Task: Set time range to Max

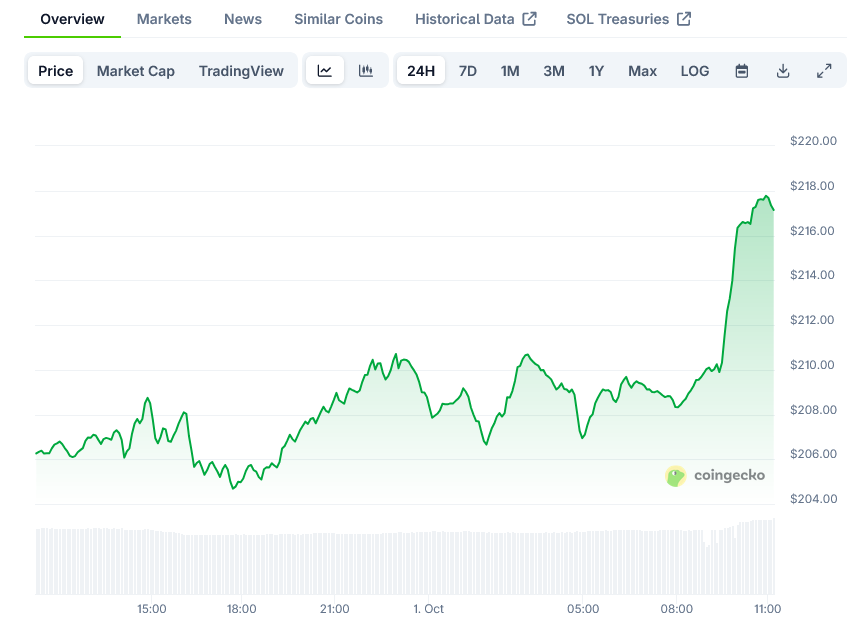Action: click(642, 71)
